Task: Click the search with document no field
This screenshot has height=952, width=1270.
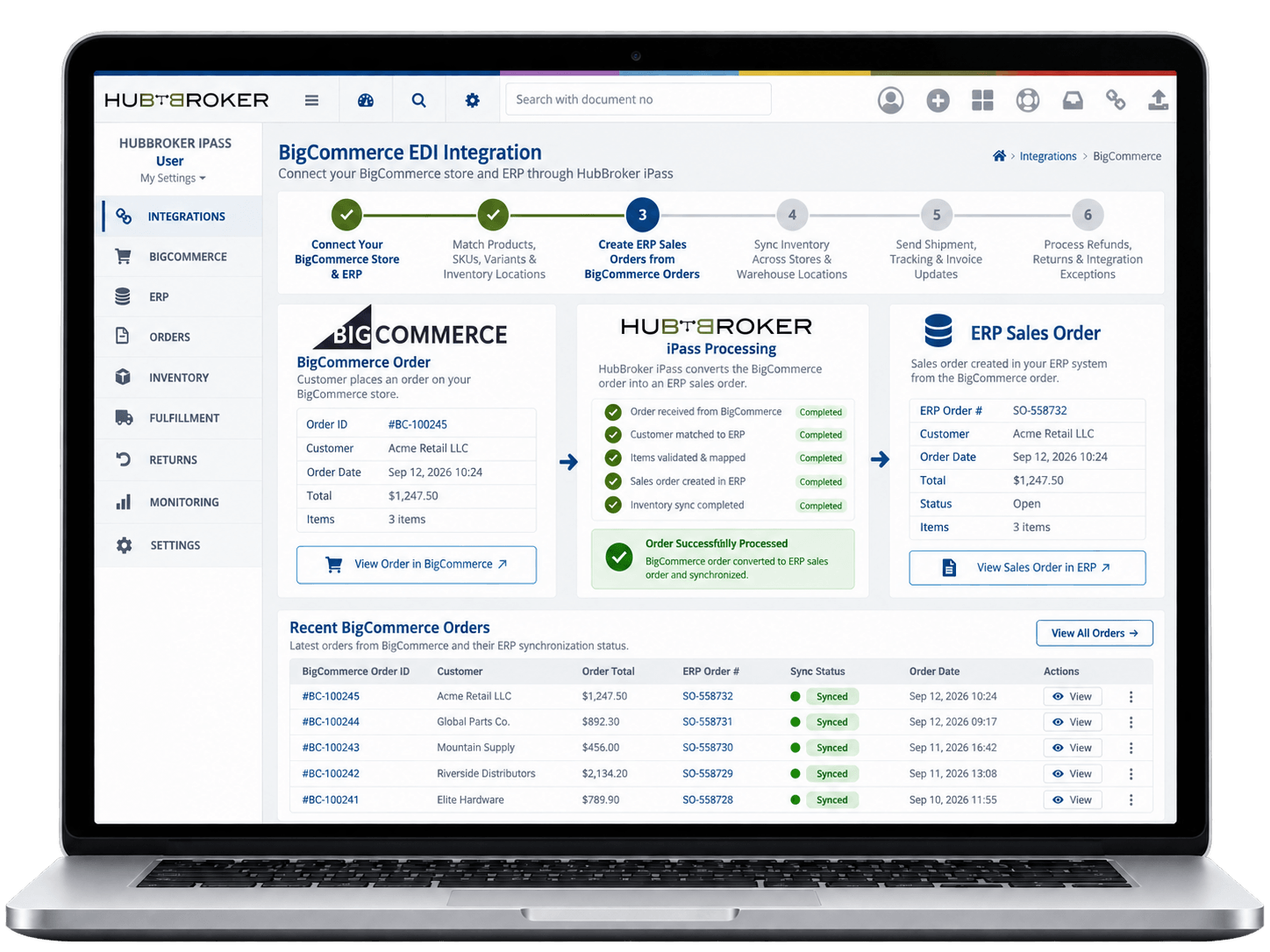Action: pyautogui.click(x=639, y=99)
